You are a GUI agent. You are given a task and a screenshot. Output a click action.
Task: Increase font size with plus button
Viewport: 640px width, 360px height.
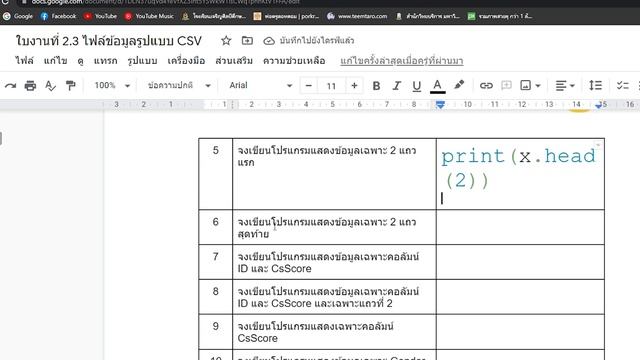[x=354, y=86]
